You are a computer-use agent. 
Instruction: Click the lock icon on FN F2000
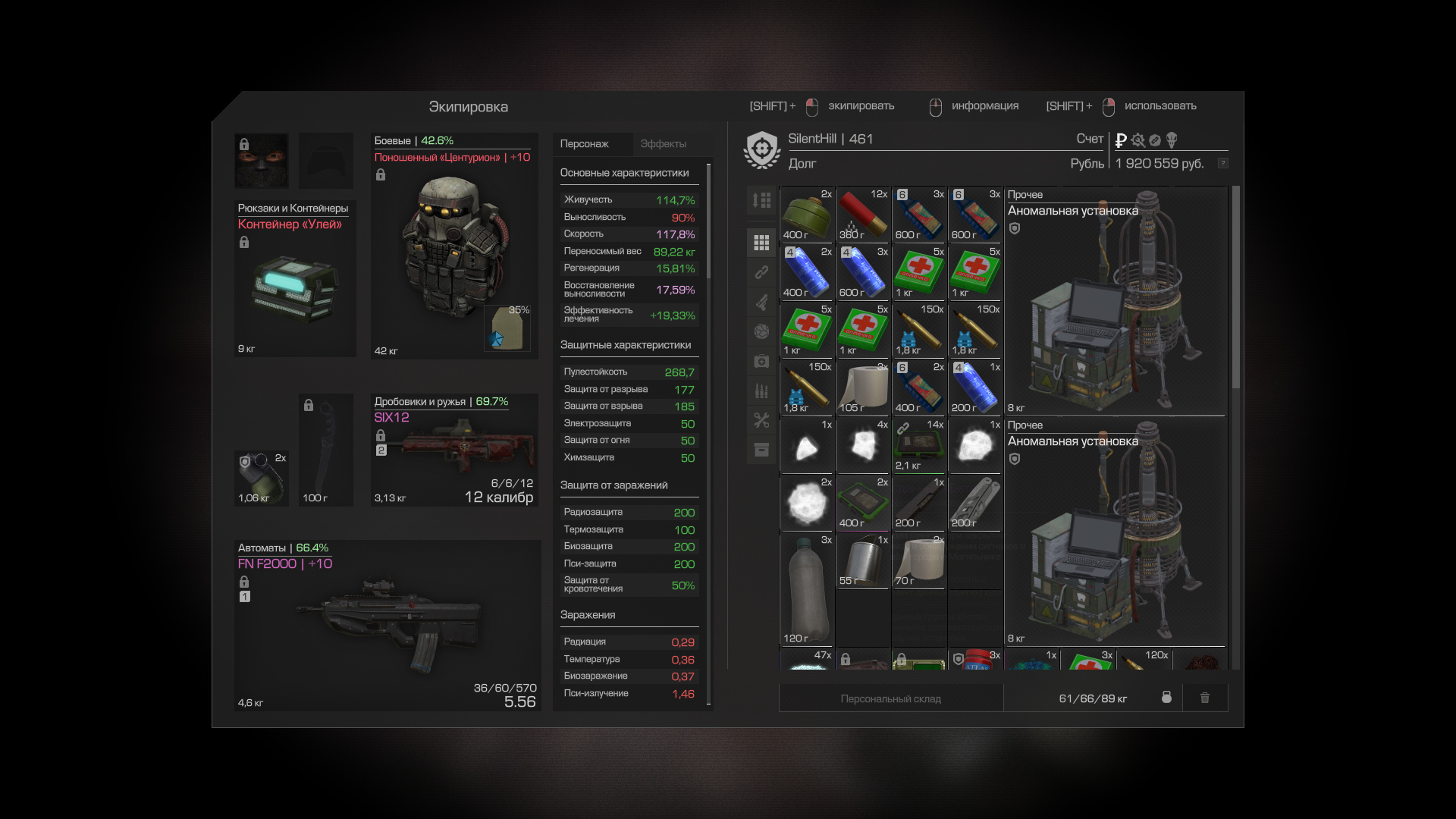[244, 582]
